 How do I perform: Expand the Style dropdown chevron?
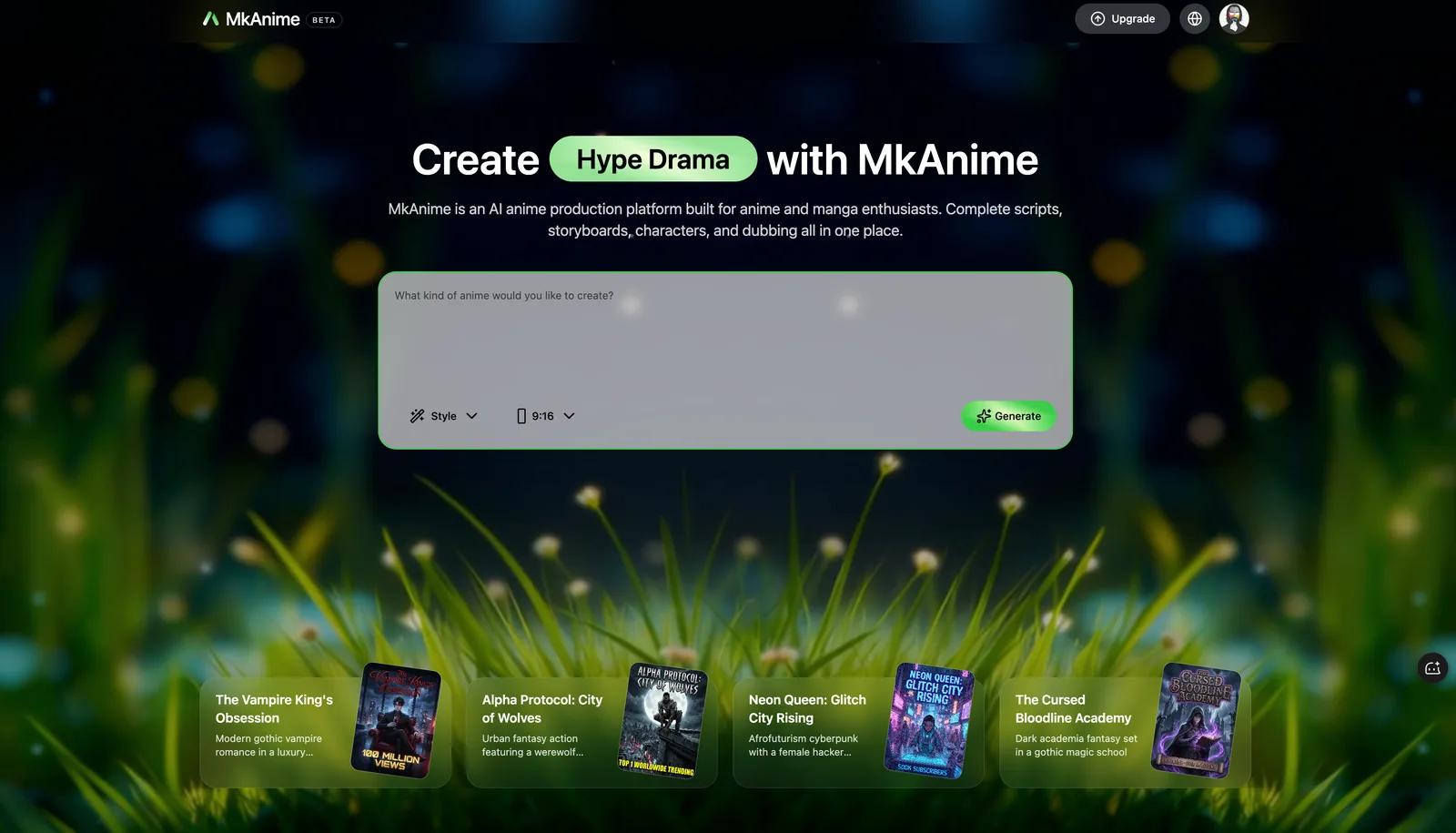[471, 416]
